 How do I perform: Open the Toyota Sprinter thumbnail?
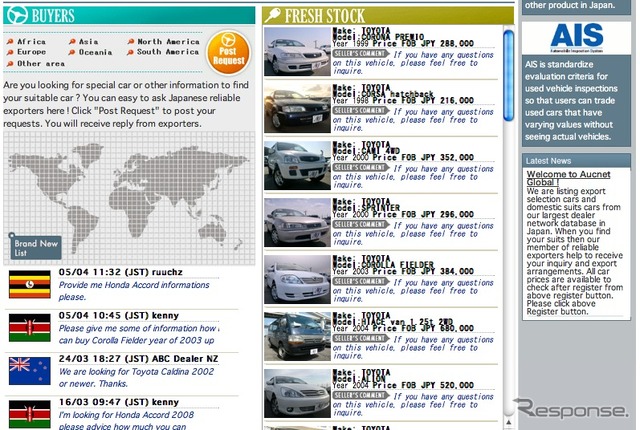coord(297,222)
